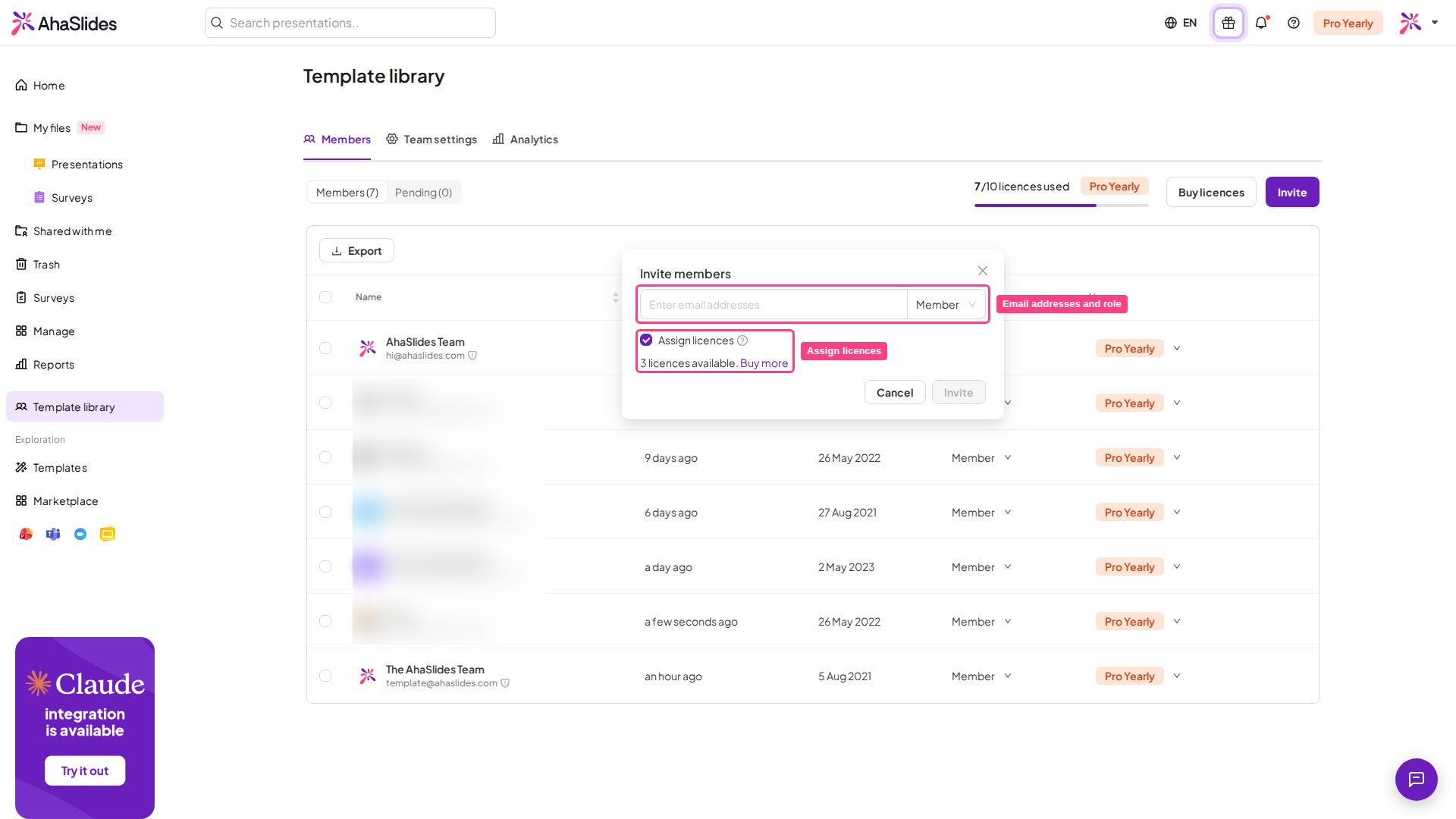Switch to the Team settings tab
This screenshot has height=819, width=1456.
[x=431, y=140]
